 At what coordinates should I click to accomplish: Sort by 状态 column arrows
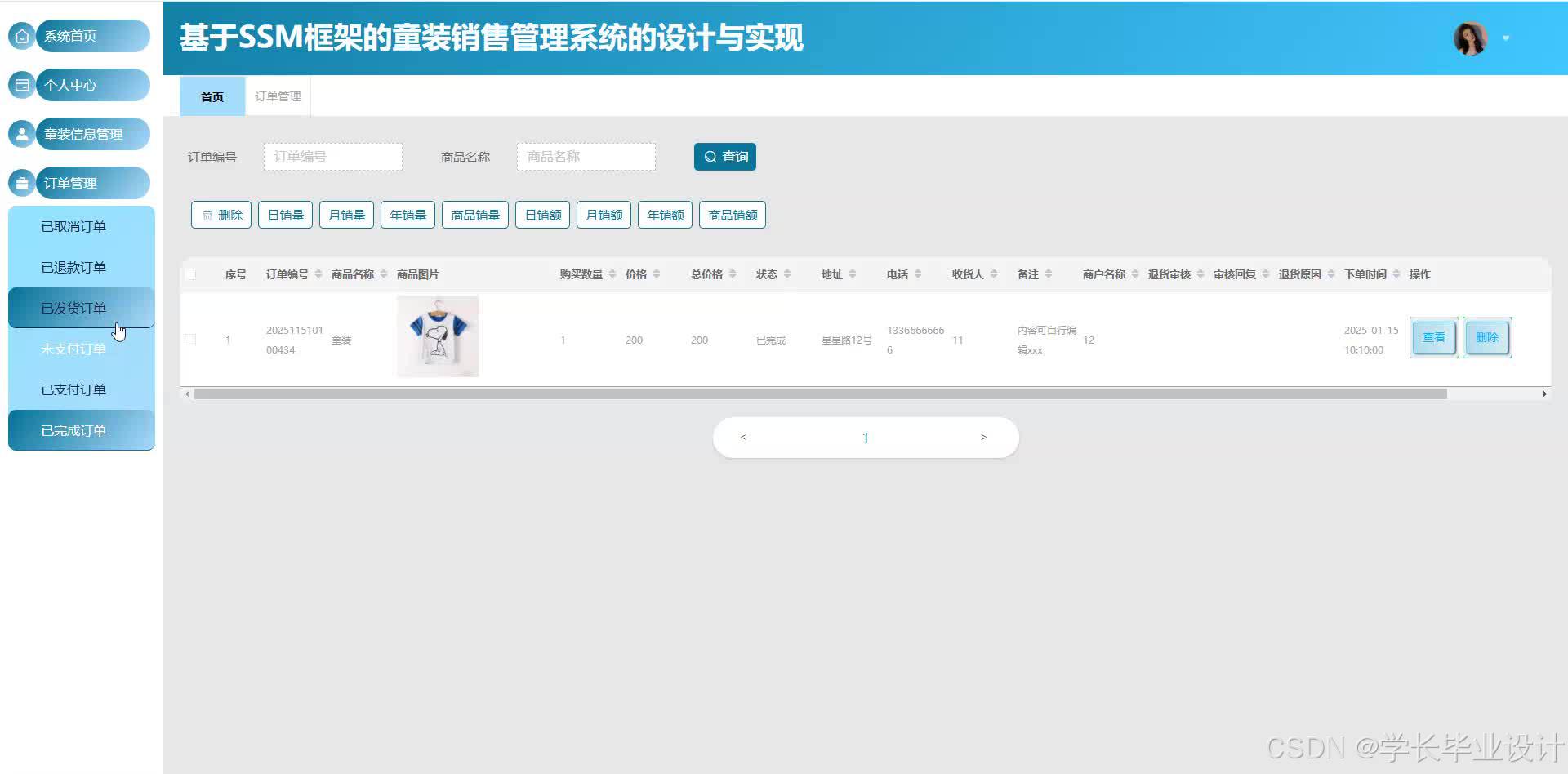click(x=787, y=274)
